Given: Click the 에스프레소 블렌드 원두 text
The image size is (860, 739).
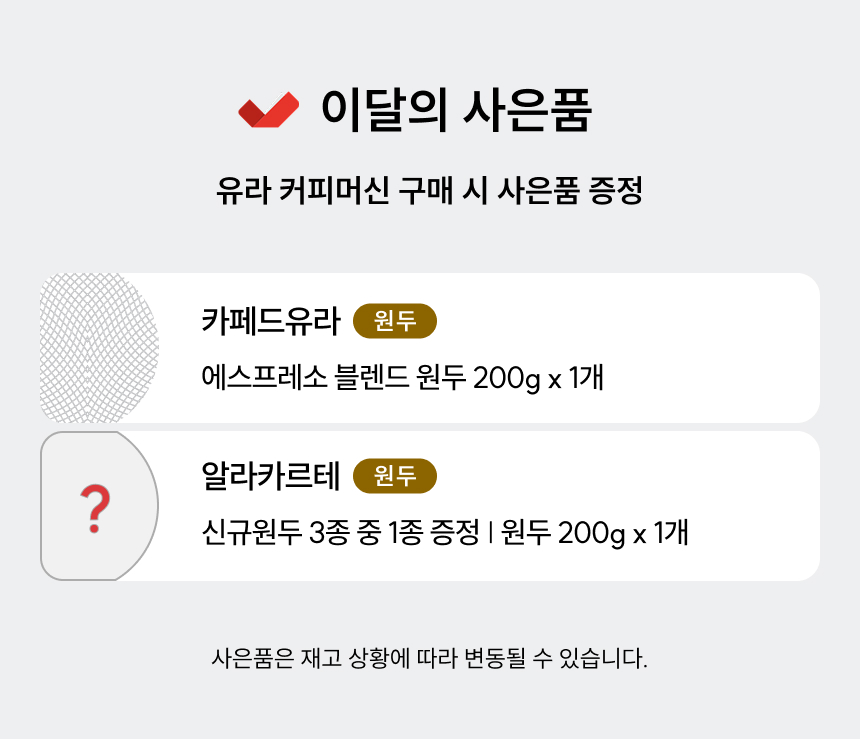Looking at the screenshot, I should point(333,379).
